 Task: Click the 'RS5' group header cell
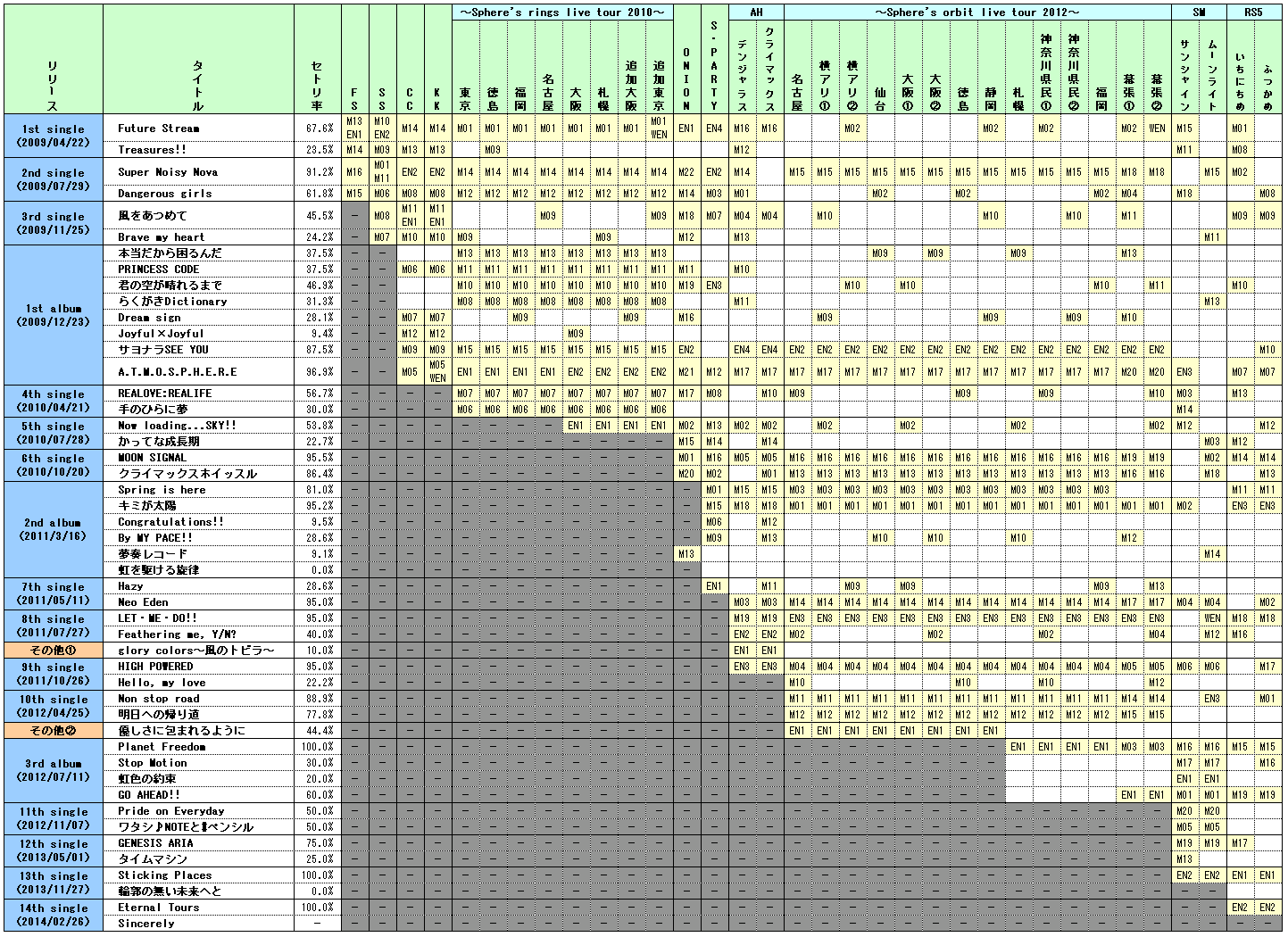1253,12
